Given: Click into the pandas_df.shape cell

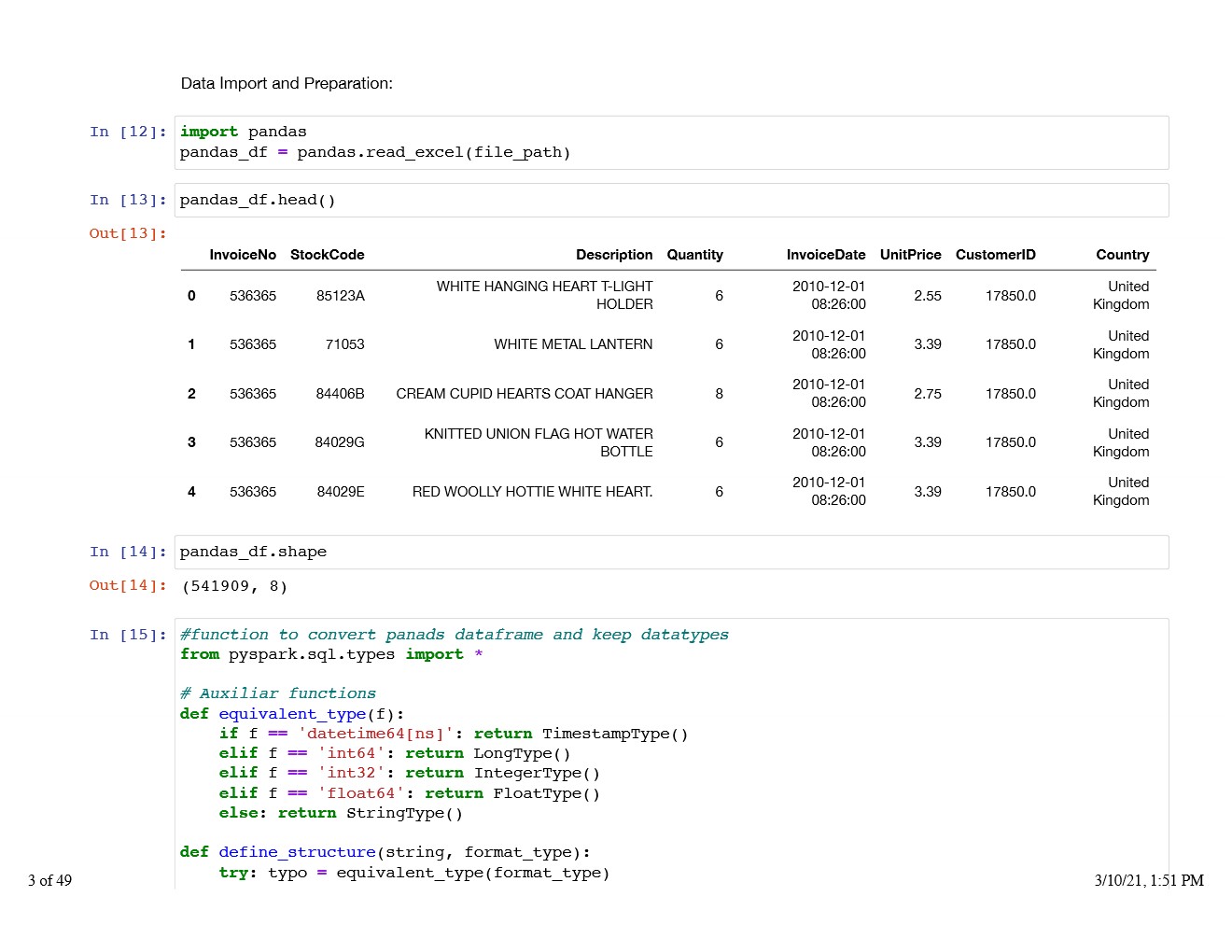Looking at the screenshot, I should pos(670,553).
